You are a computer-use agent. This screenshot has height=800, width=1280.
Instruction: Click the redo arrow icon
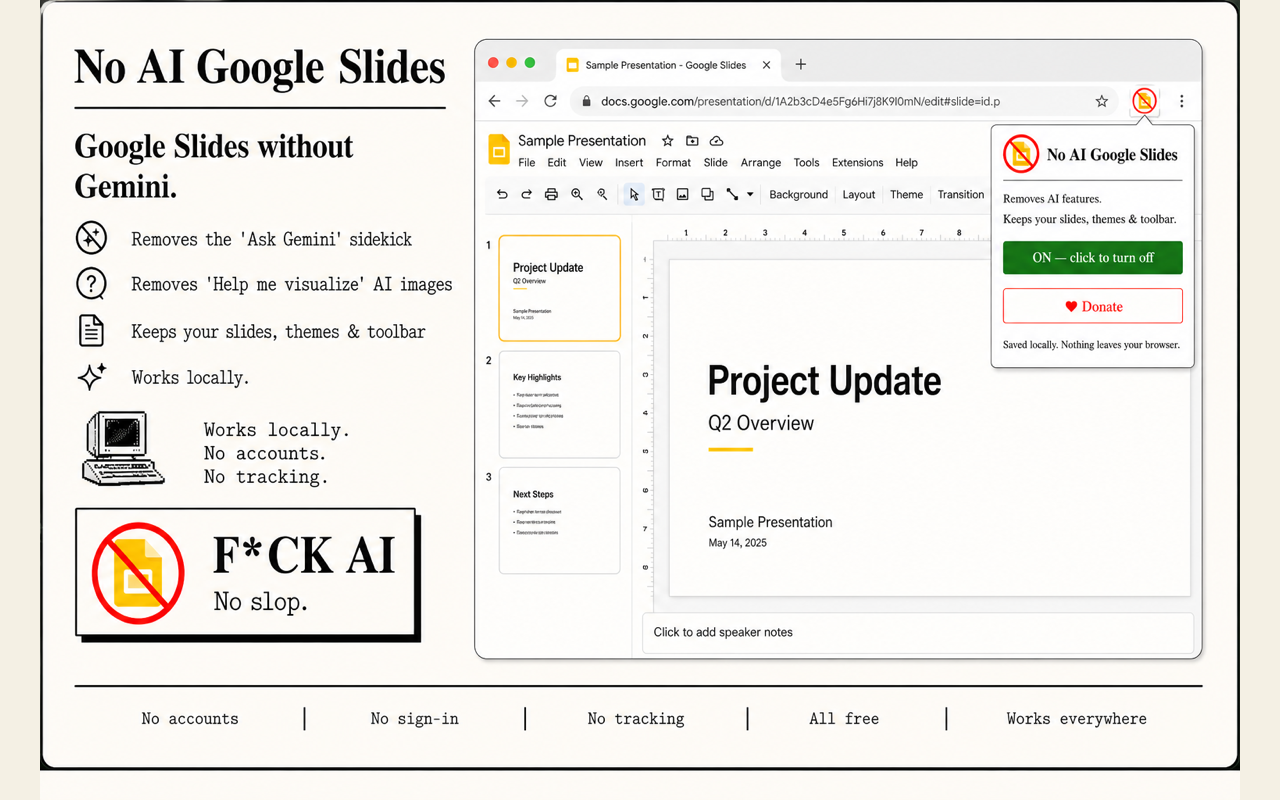(526, 195)
